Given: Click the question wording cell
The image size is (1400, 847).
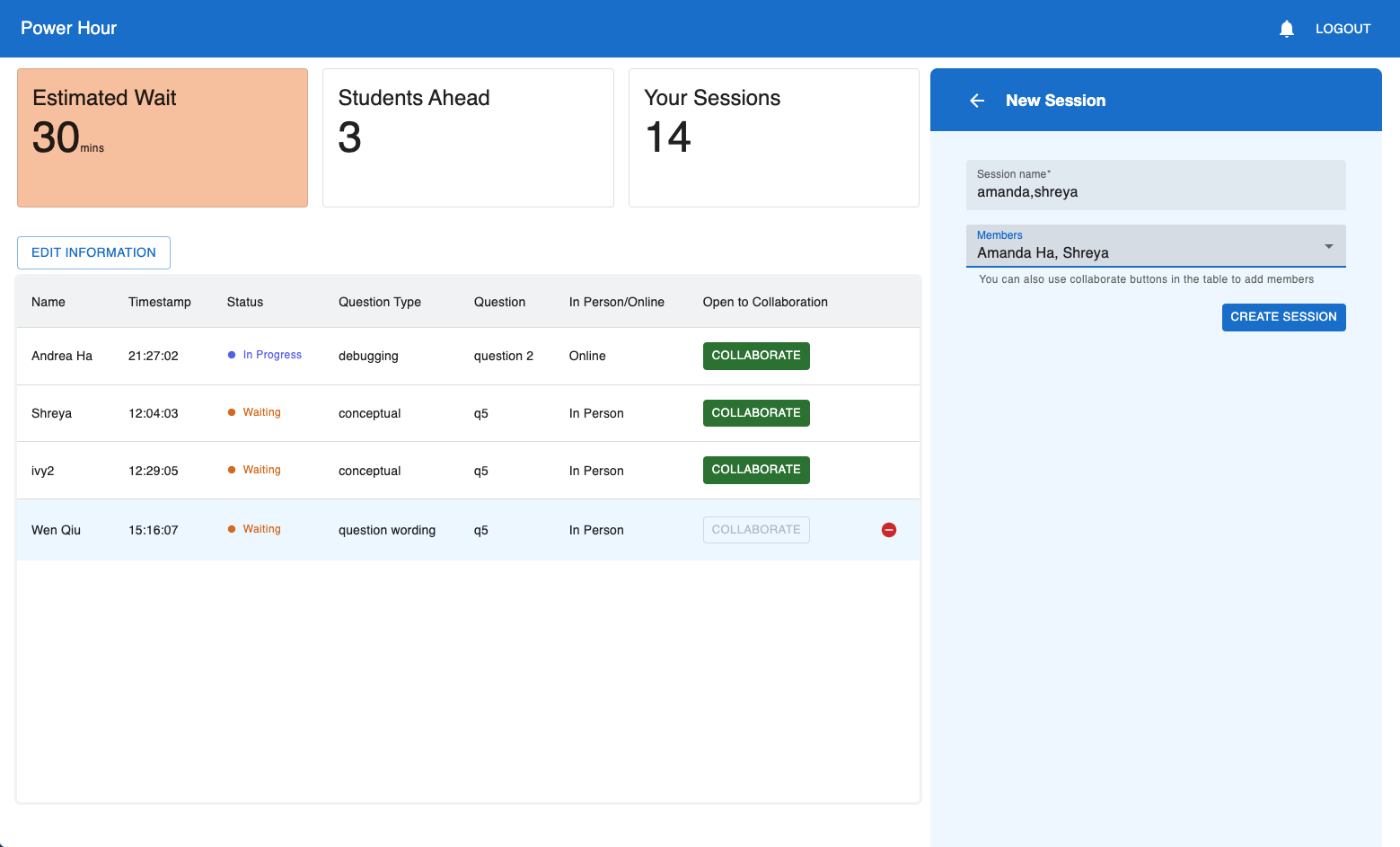Looking at the screenshot, I should (387, 530).
